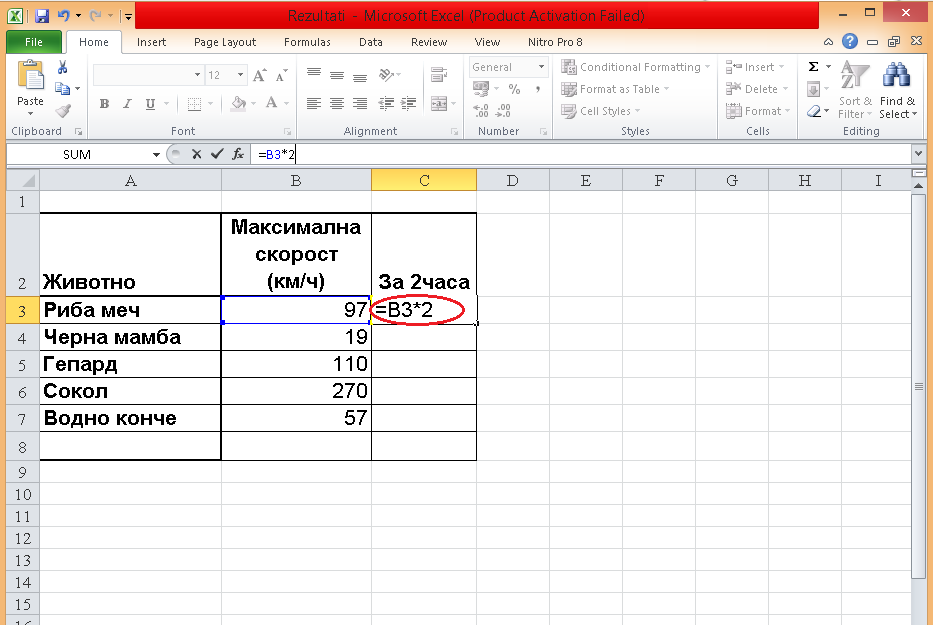The height and width of the screenshot is (625, 933).
Task: Open the font size dropdown
Action: pos(241,75)
